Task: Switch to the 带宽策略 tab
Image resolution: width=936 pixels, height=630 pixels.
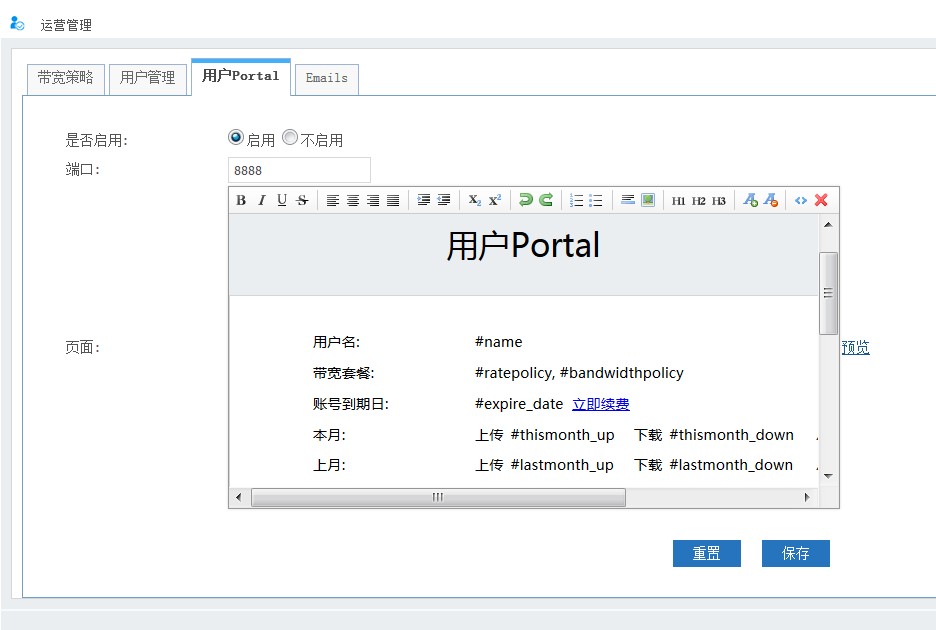Action: [x=65, y=78]
